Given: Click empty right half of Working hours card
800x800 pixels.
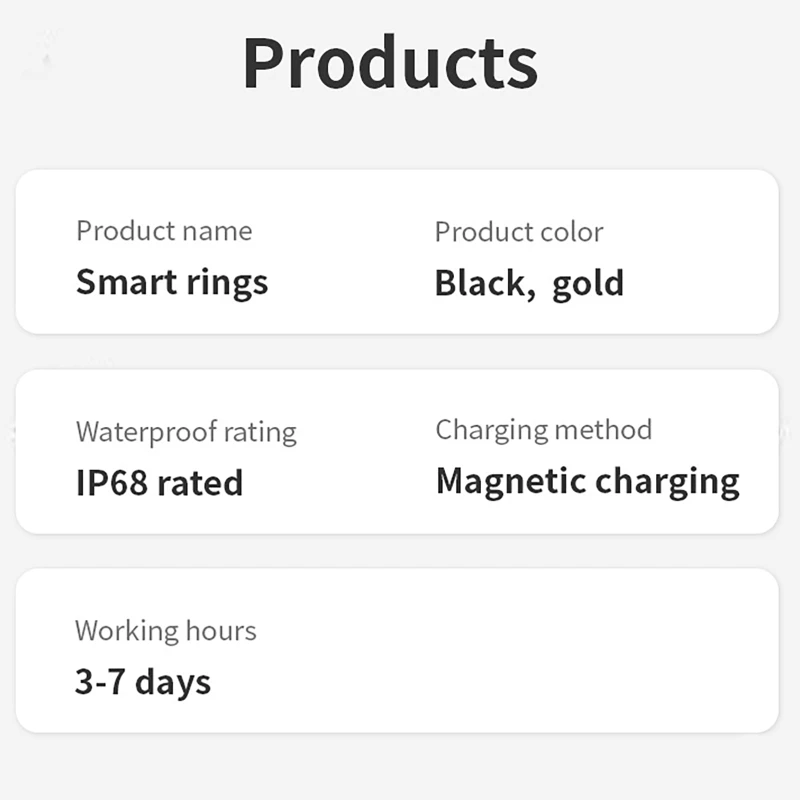Looking at the screenshot, I should (580, 650).
